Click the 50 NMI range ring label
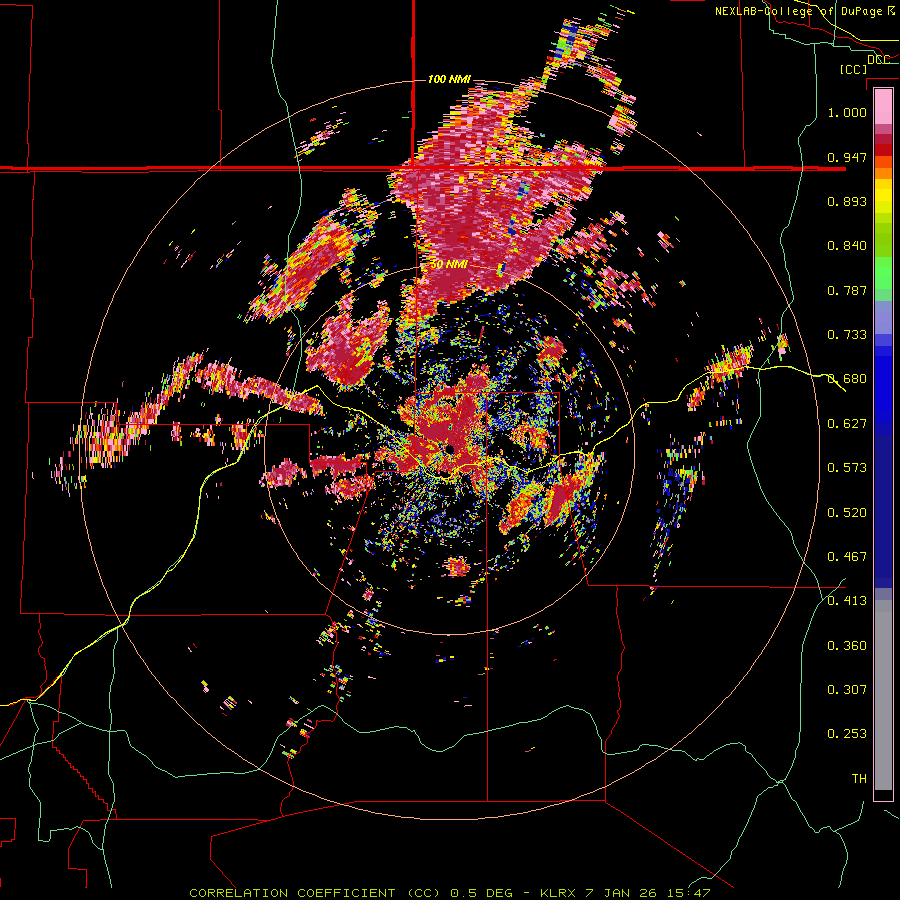 [x=449, y=265]
